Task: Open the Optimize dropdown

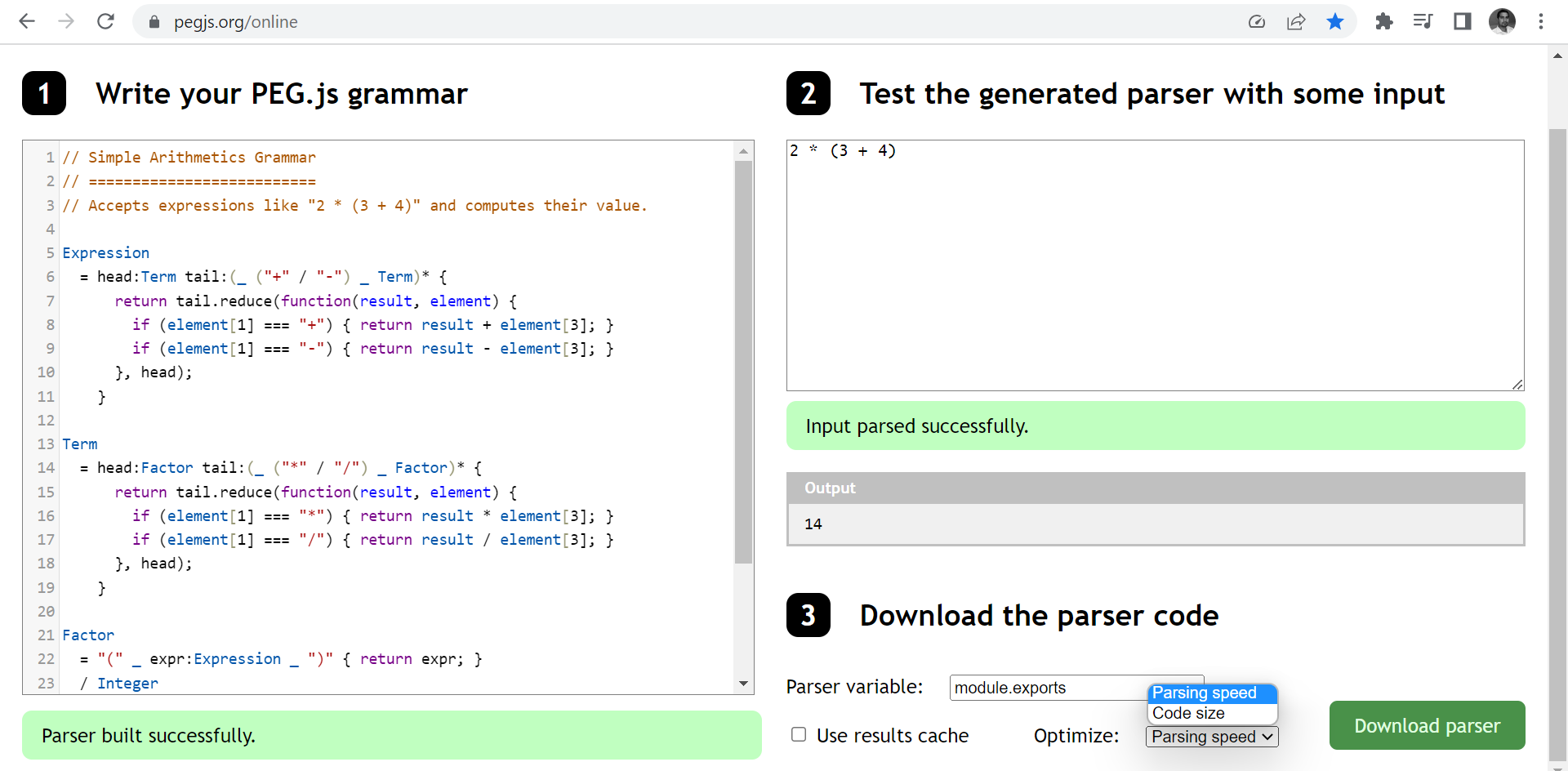Action: pyautogui.click(x=1212, y=737)
